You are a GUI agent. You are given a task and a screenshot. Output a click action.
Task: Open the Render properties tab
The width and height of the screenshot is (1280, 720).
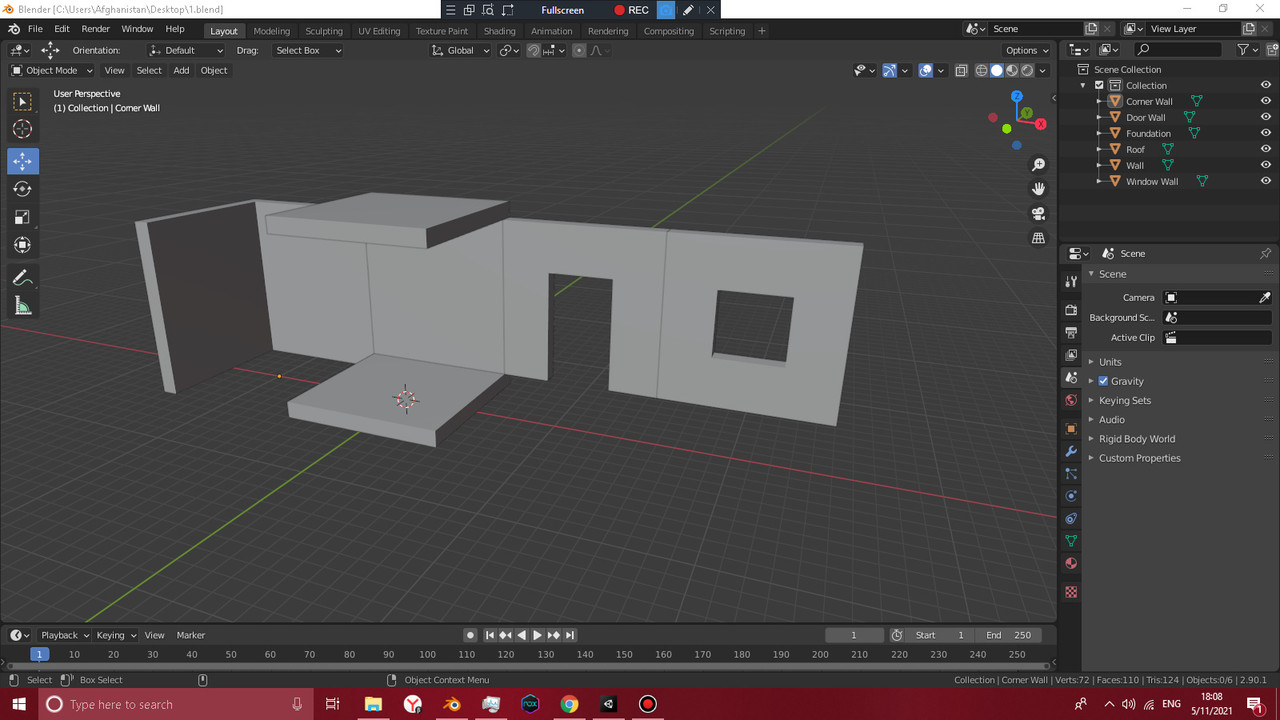tap(1070, 310)
